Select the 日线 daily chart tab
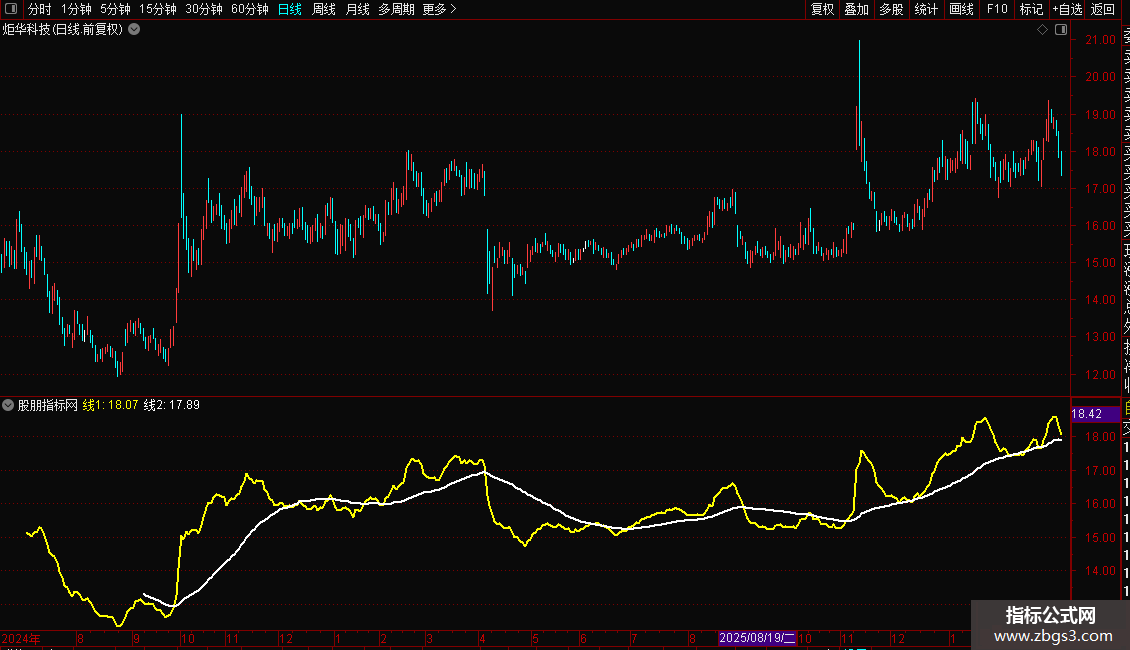1130x650 pixels. (x=290, y=9)
